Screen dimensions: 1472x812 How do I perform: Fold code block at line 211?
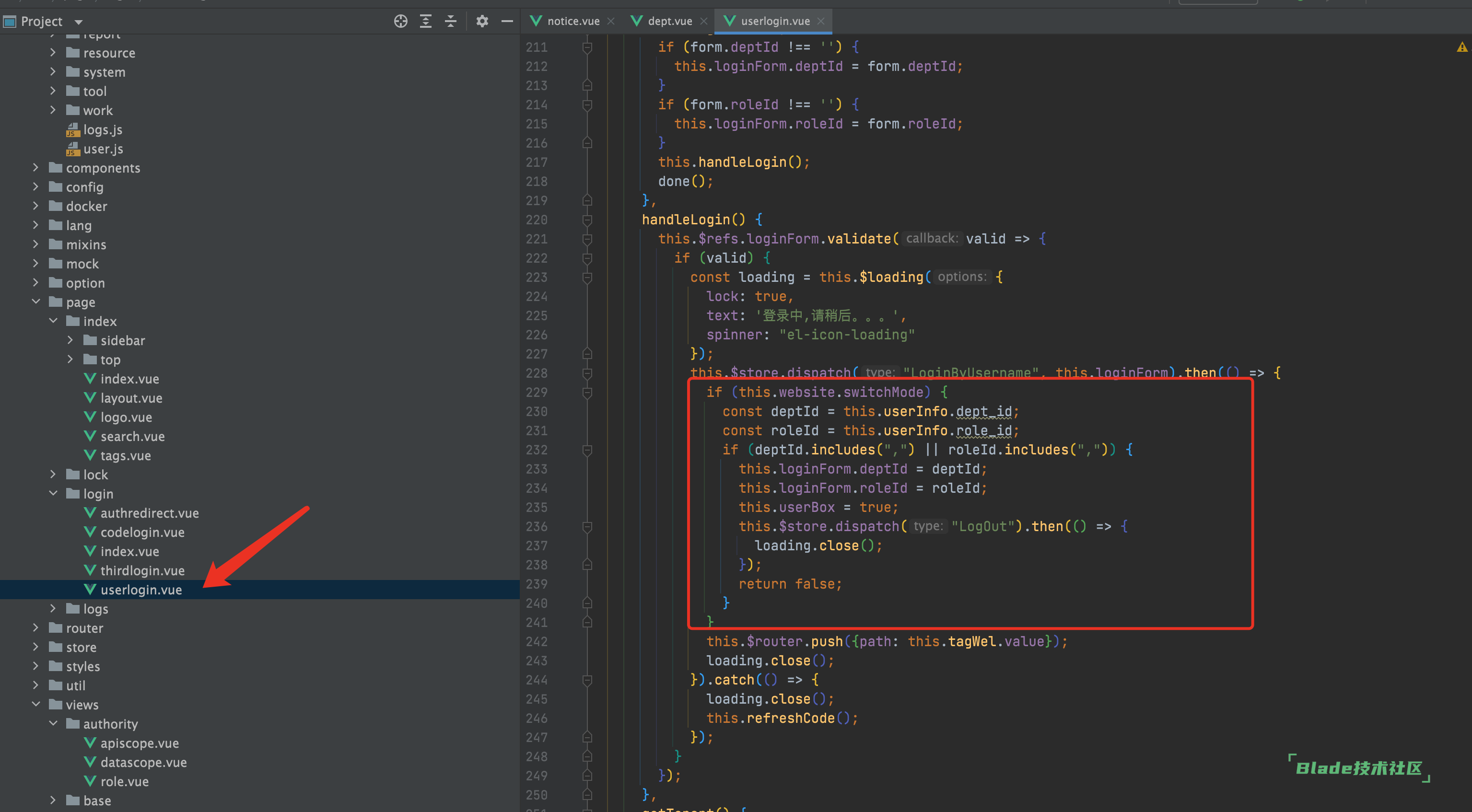tap(587, 47)
